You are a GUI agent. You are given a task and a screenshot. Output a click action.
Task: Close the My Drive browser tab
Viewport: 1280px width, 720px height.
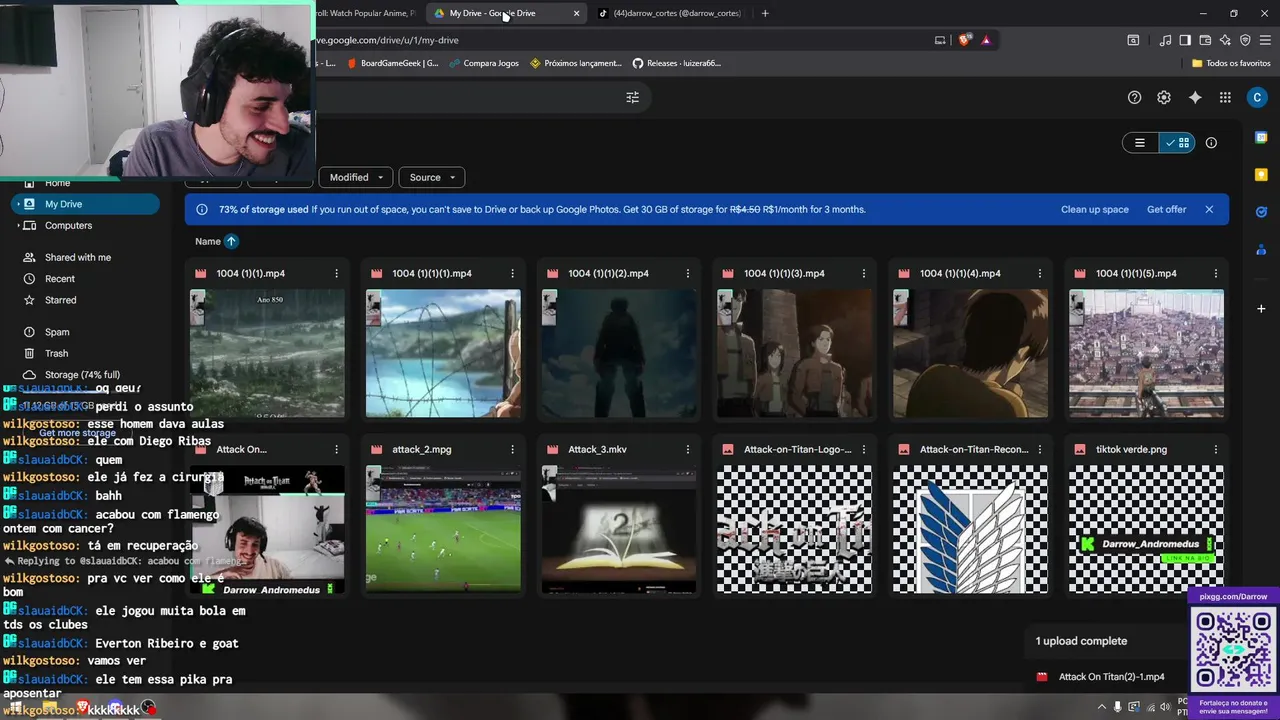click(x=576, y=13)
